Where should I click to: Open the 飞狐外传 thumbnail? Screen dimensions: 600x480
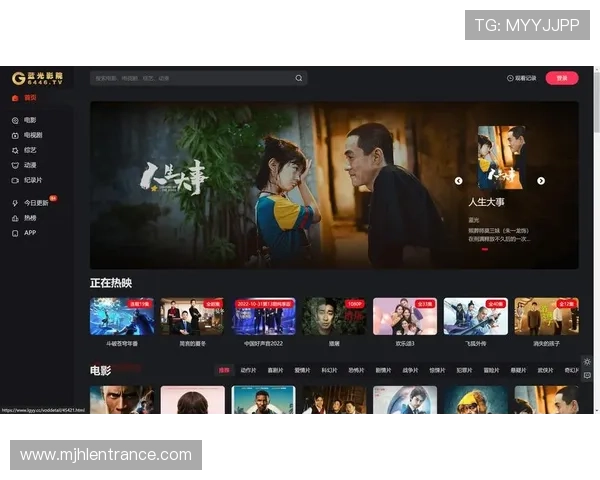click(476, 317)
